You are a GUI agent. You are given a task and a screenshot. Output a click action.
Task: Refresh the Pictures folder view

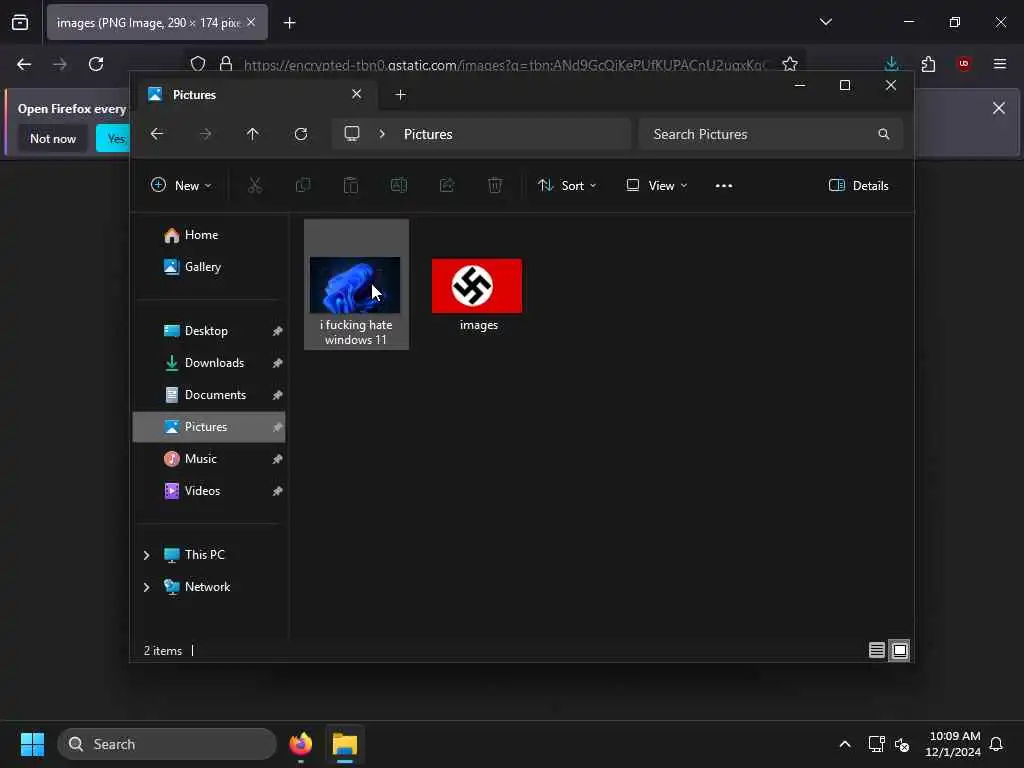click(301, 134)
